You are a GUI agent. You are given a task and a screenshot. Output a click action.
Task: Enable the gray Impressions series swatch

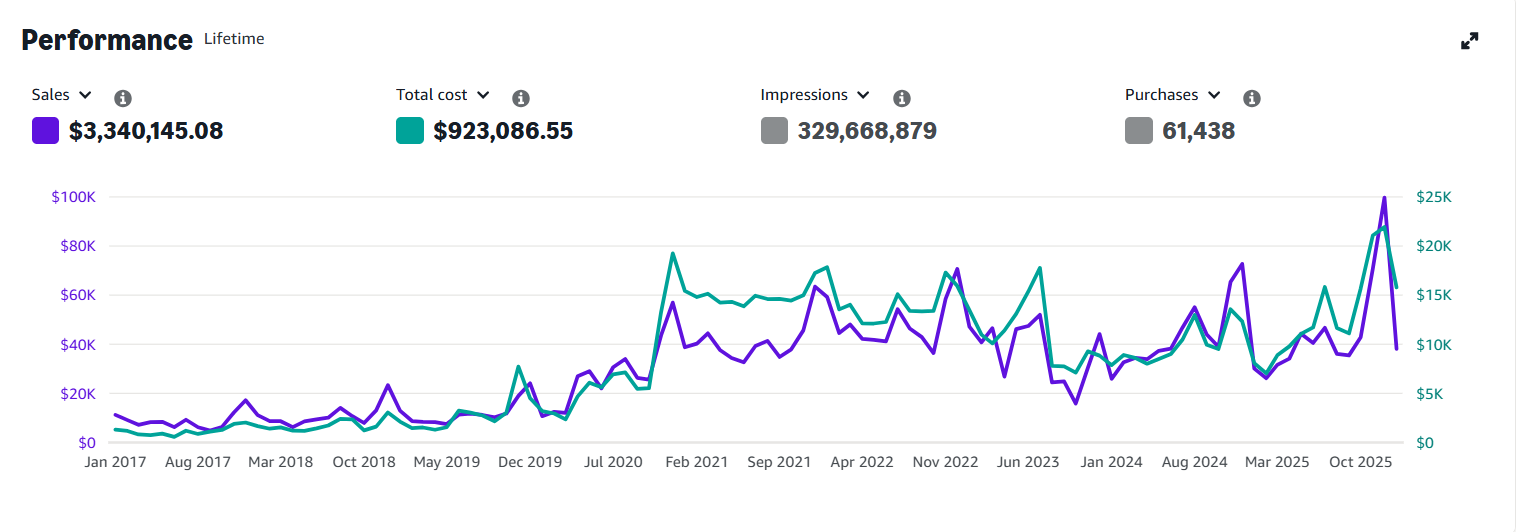775,131
